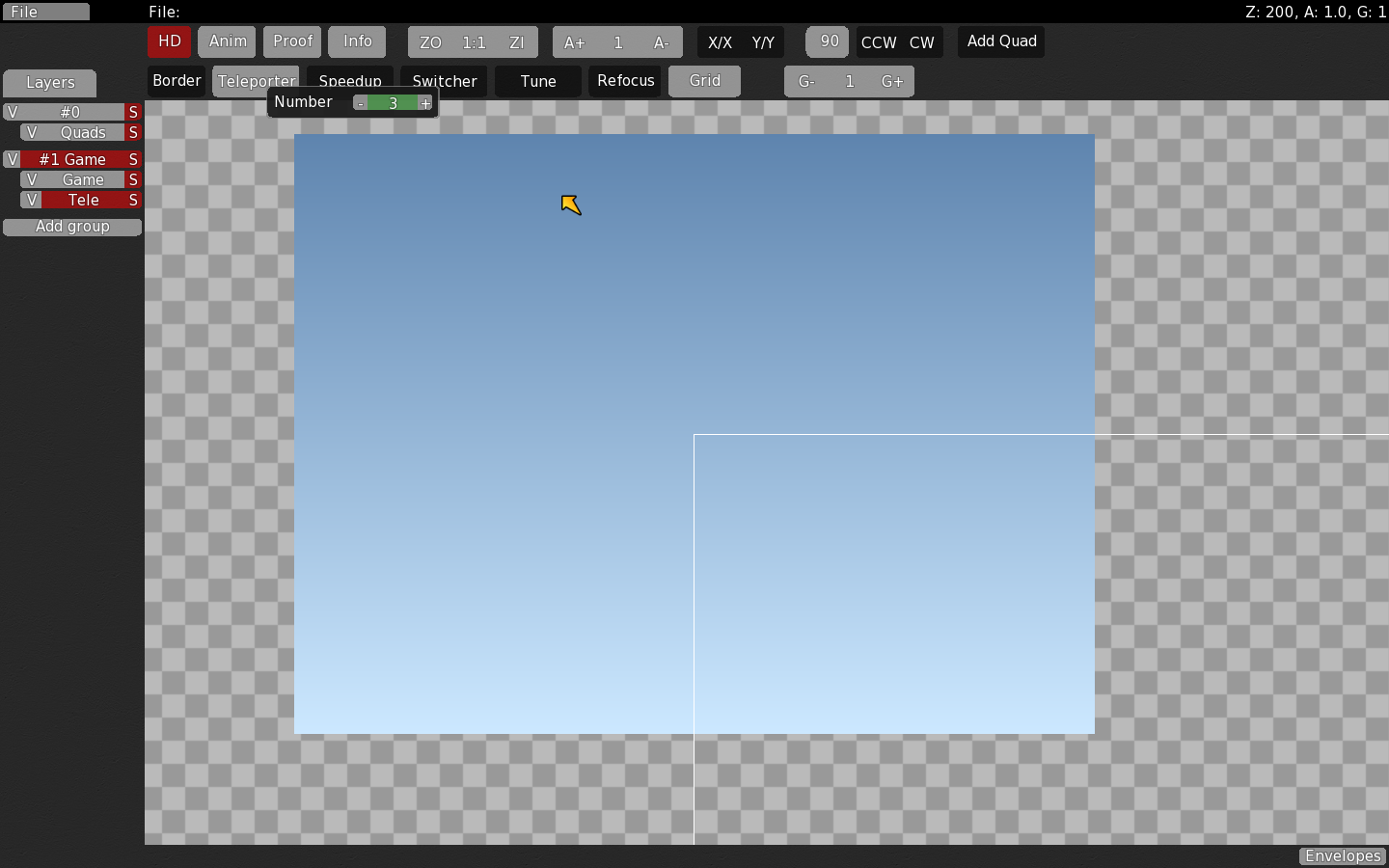Increase the teleporter Number with the plus stepper

point(425,102)
